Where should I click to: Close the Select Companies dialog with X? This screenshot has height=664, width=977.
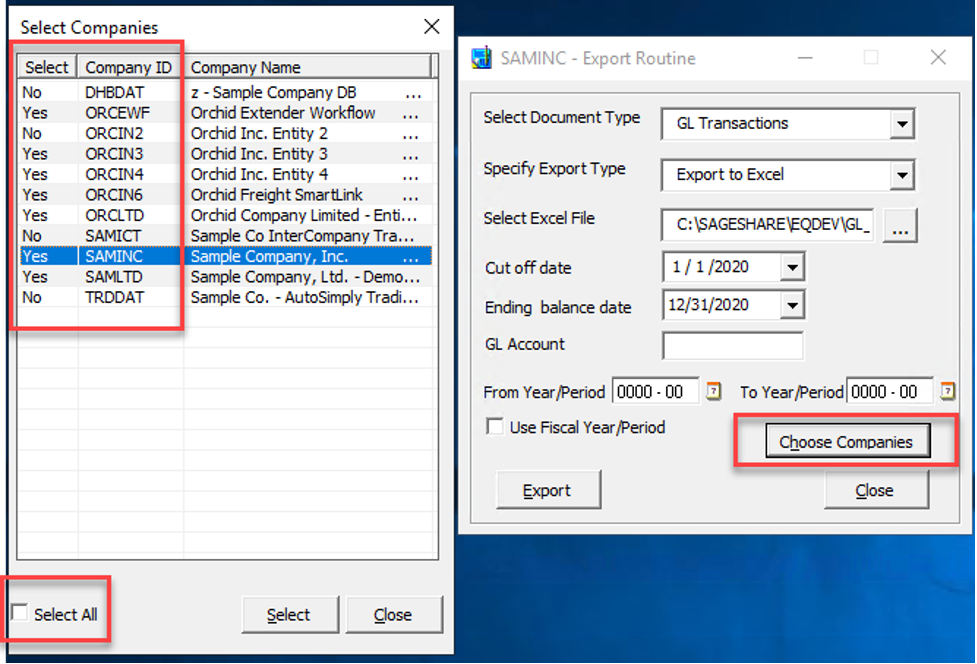click(431, 27)
